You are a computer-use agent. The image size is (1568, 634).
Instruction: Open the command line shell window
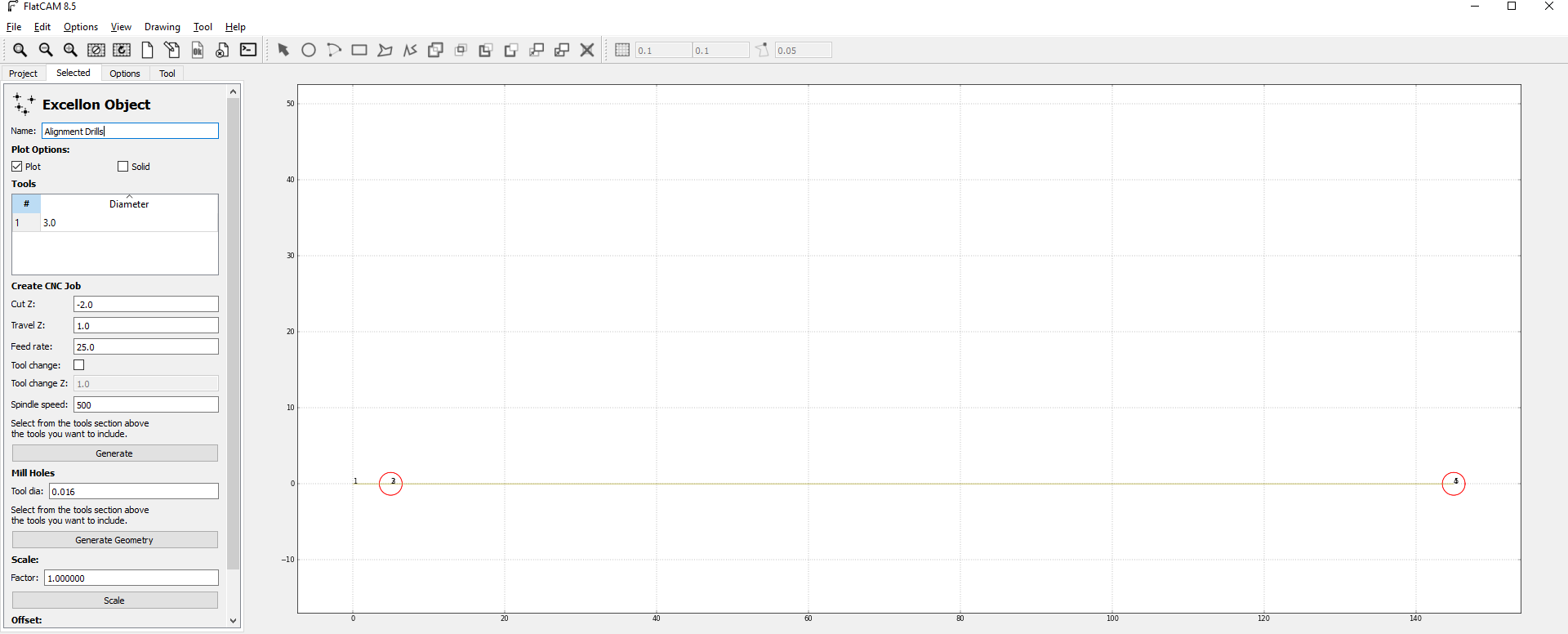point(248,50)
